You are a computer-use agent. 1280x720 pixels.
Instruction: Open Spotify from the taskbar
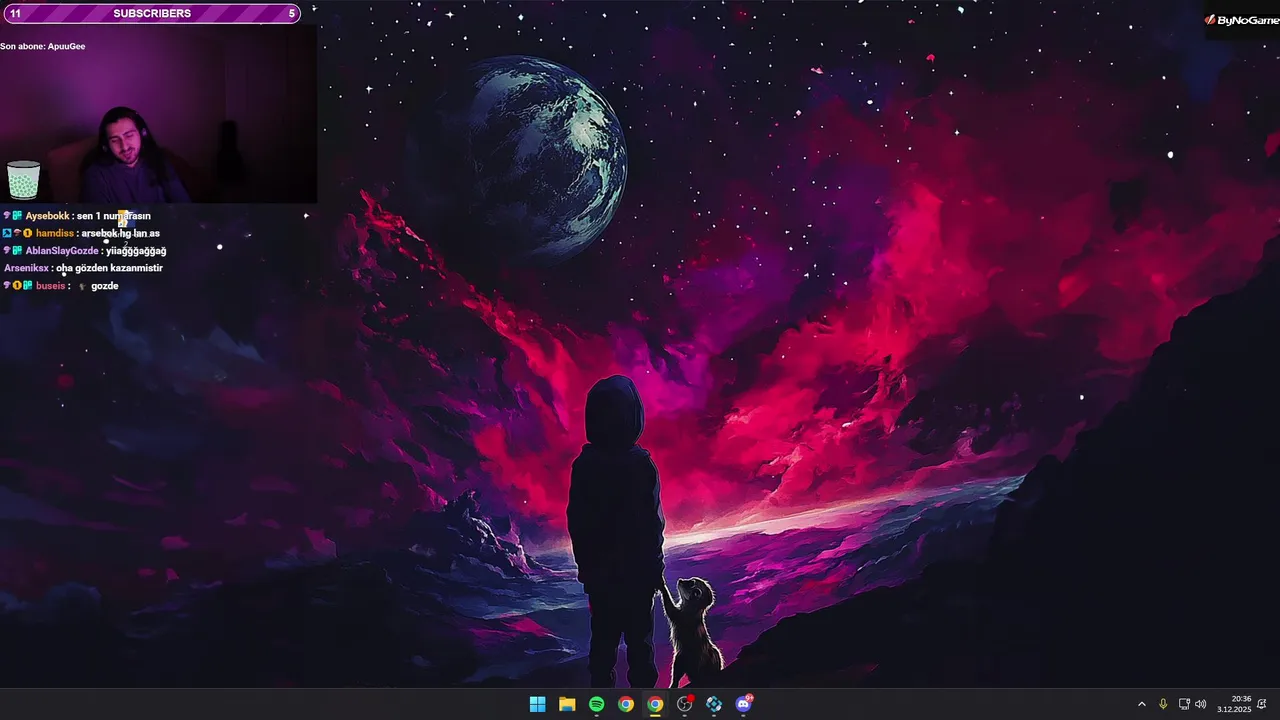click(x=596, y=704)
